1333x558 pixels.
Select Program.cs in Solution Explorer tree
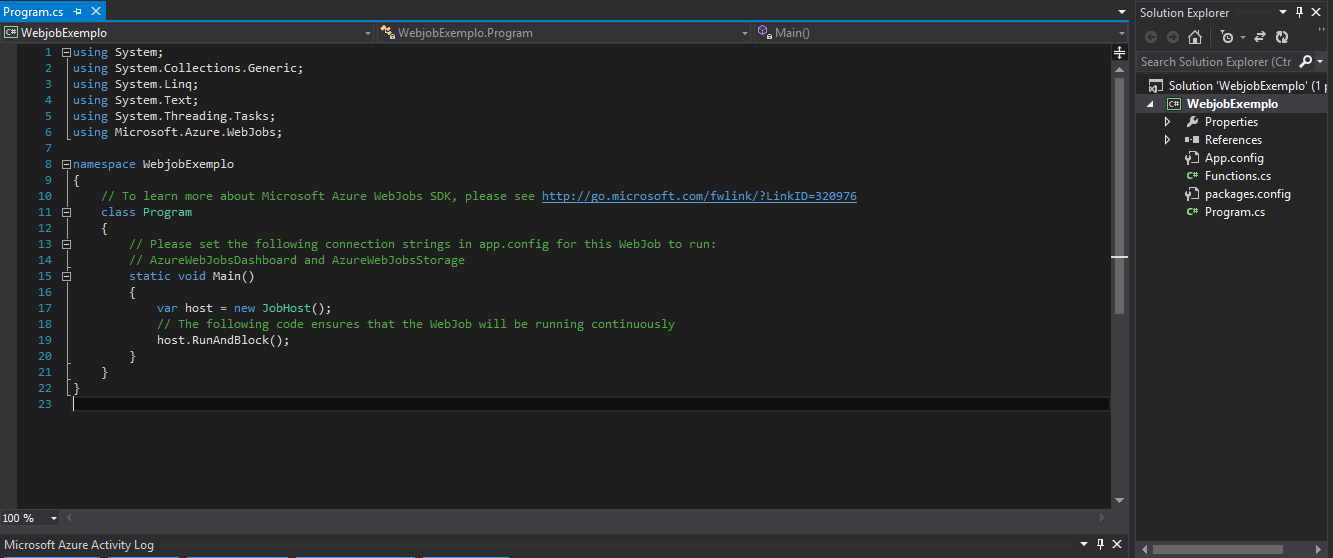click(1234, 212)
